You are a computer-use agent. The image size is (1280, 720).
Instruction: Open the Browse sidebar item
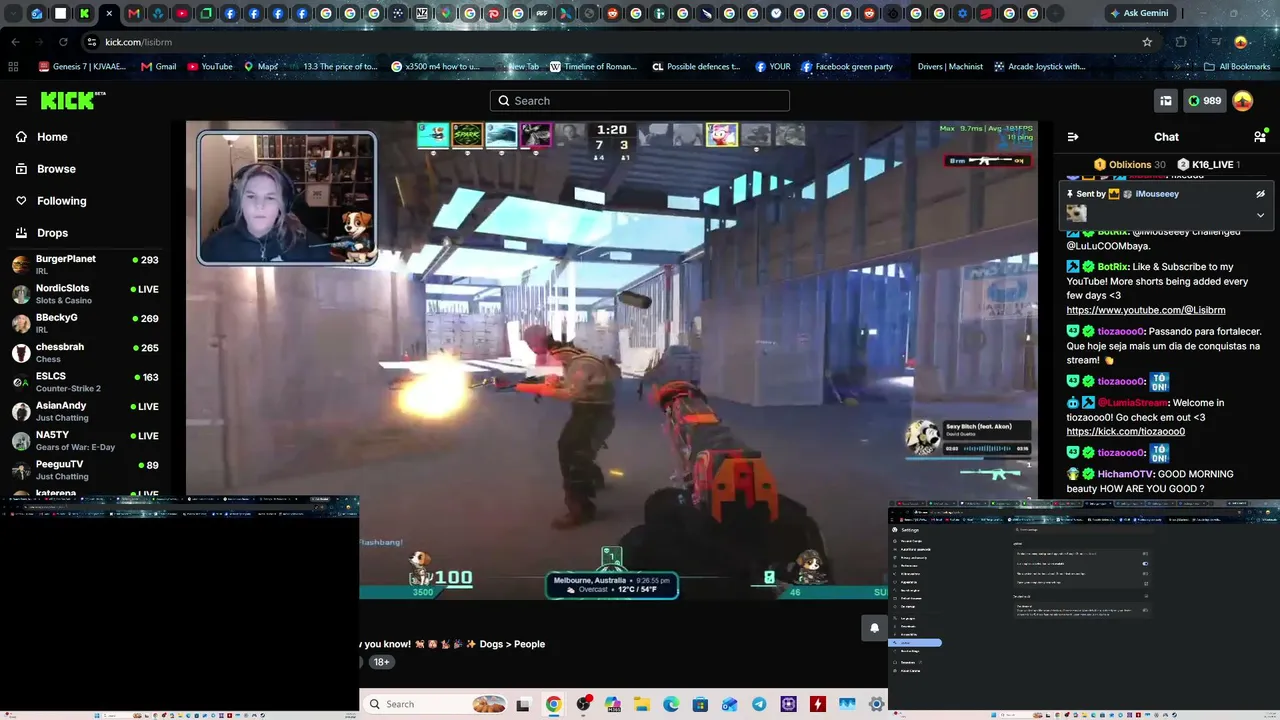[x=56, y=169]
